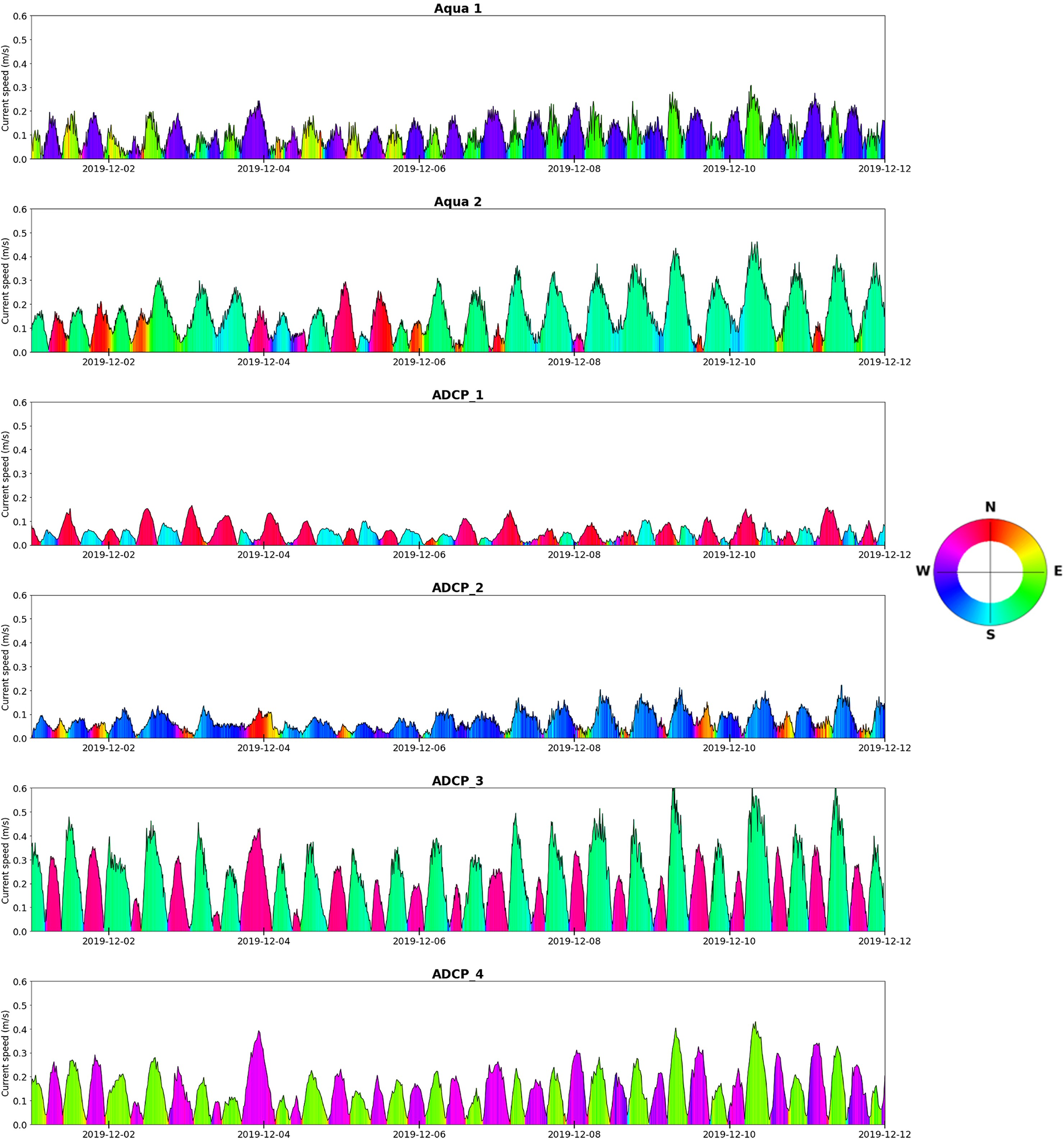Click center crosshair of direction color wheel
Screen dimensions: 1064x1139
tap(990, 572)
